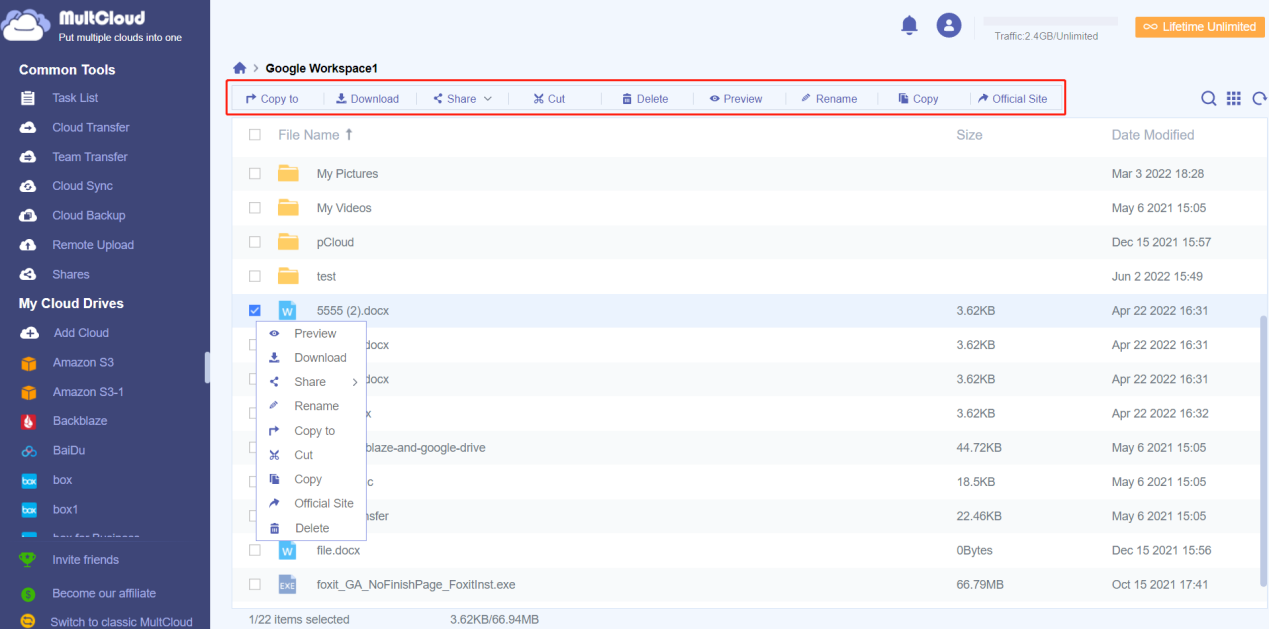Image resolution: width=1269 pixels, height=629 pixels.
Task: Check the file.docx checkbox
Action: 255,550
